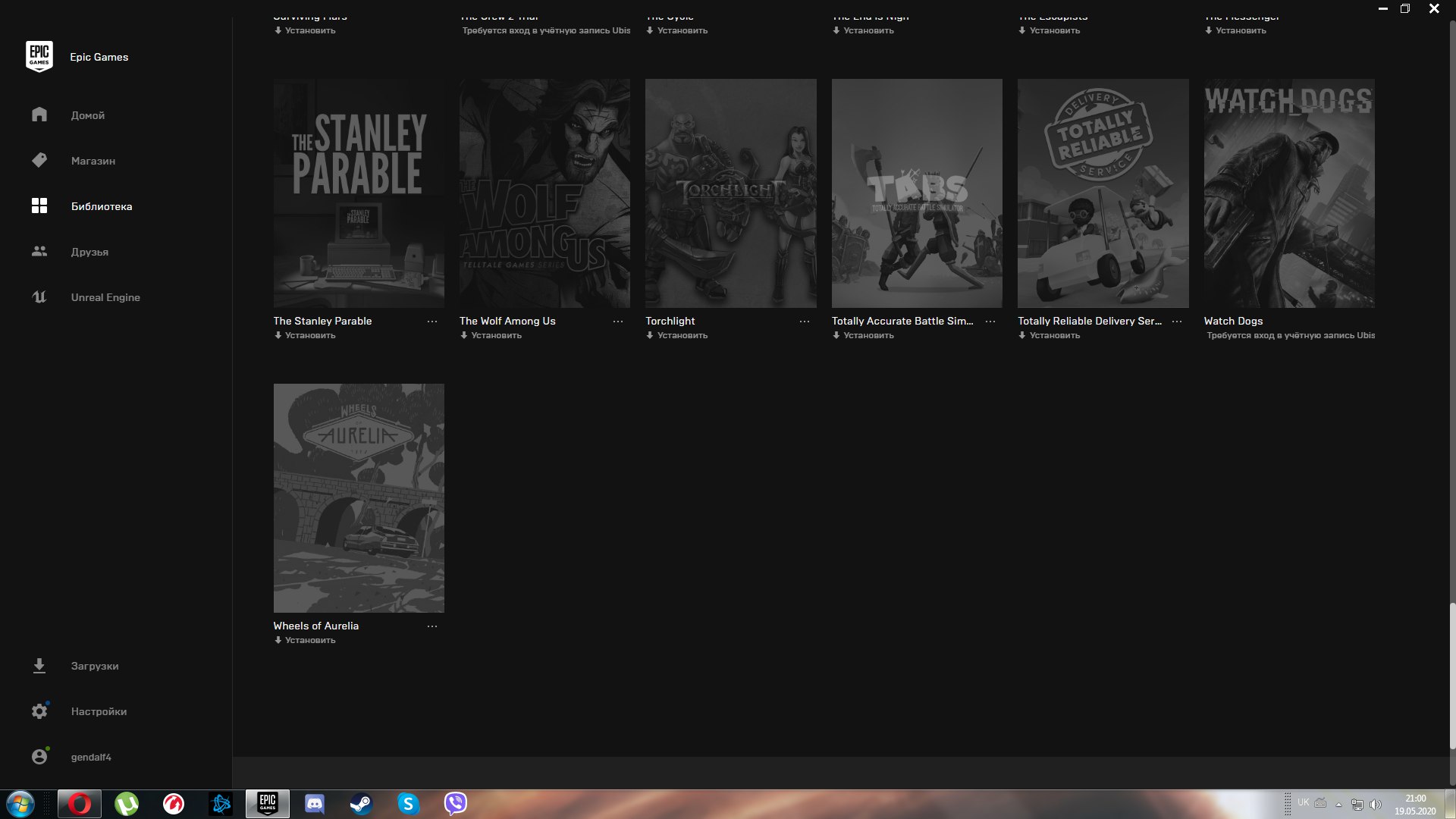Click the volume speaker tray icon
The image size is (1456, 819).
1376,804
